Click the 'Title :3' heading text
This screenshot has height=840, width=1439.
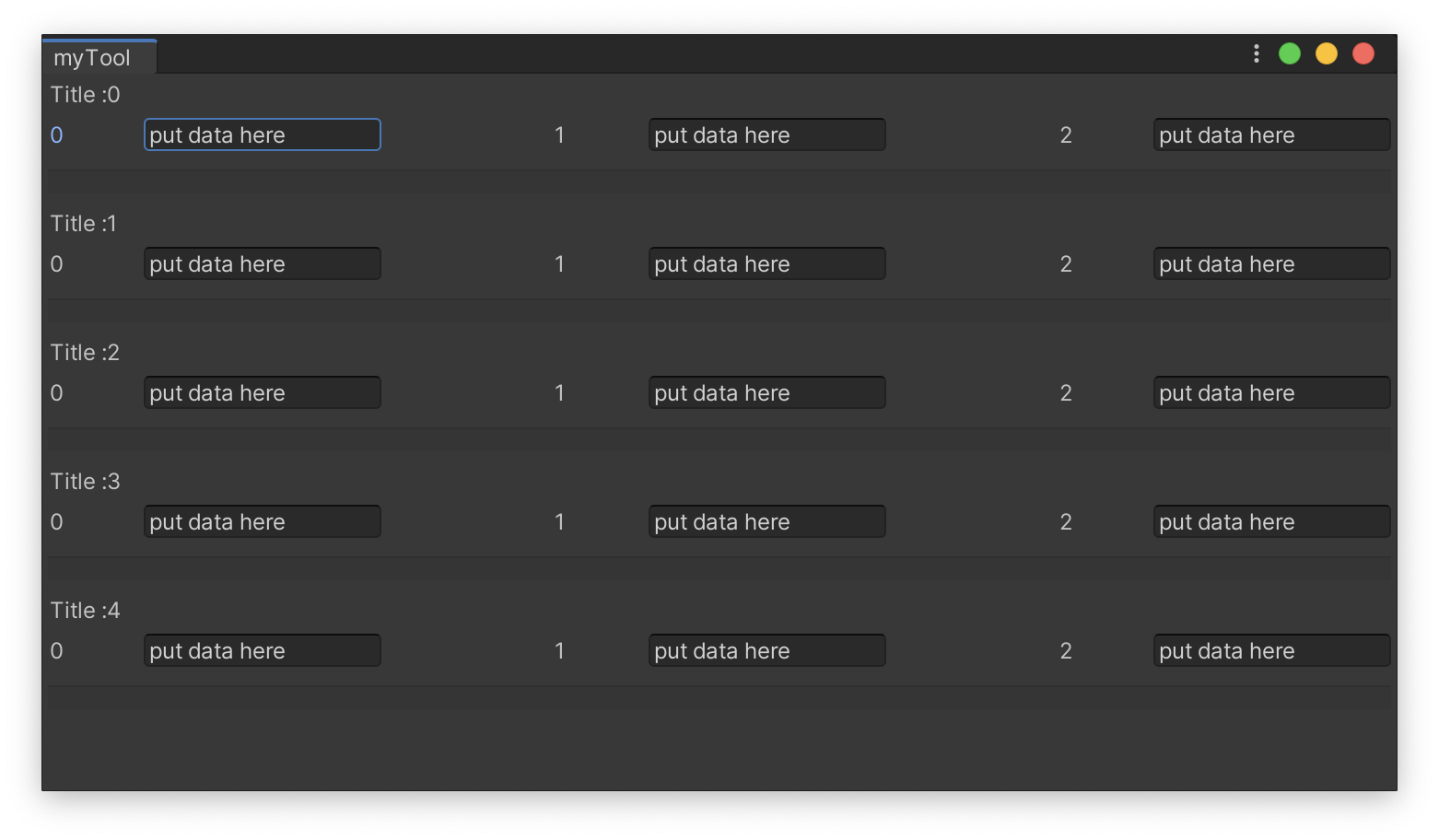[86, 482]
